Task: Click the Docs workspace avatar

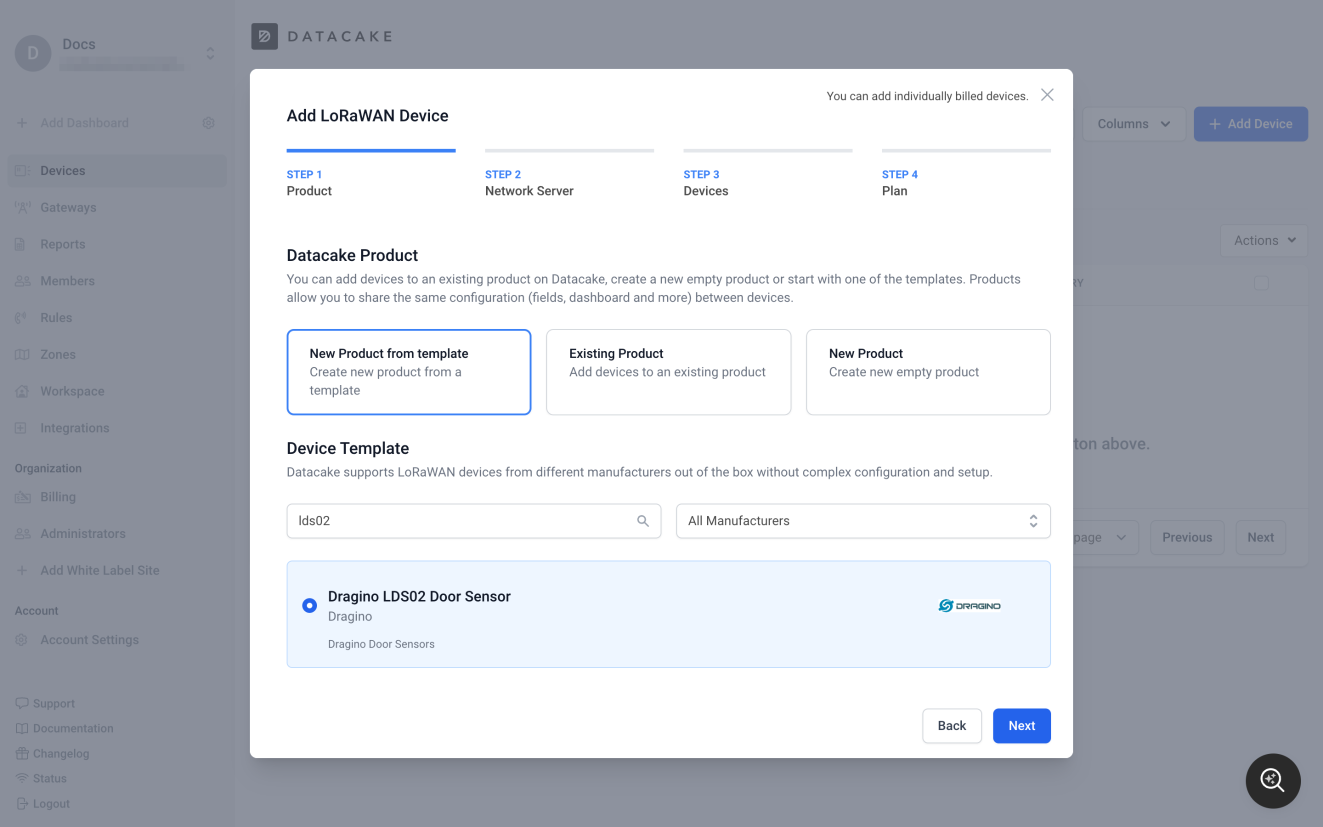Action: [x=33, y=53]
